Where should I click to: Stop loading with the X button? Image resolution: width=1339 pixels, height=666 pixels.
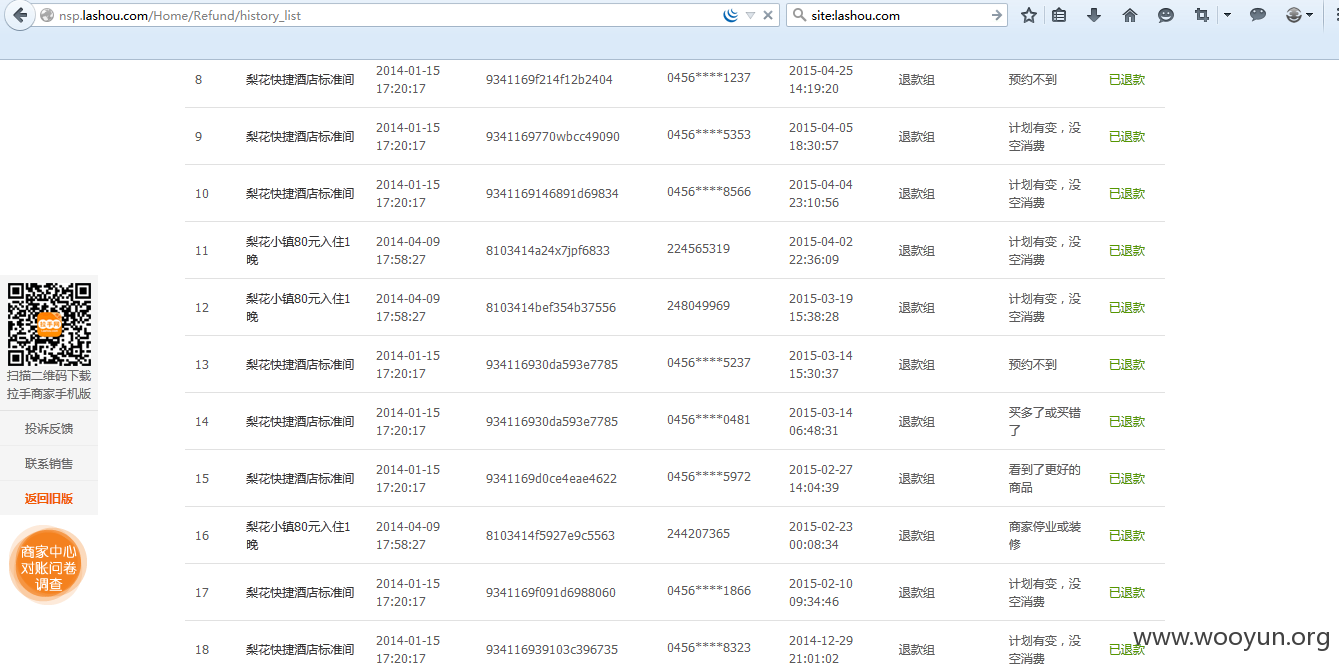click(x=768, y=15)
